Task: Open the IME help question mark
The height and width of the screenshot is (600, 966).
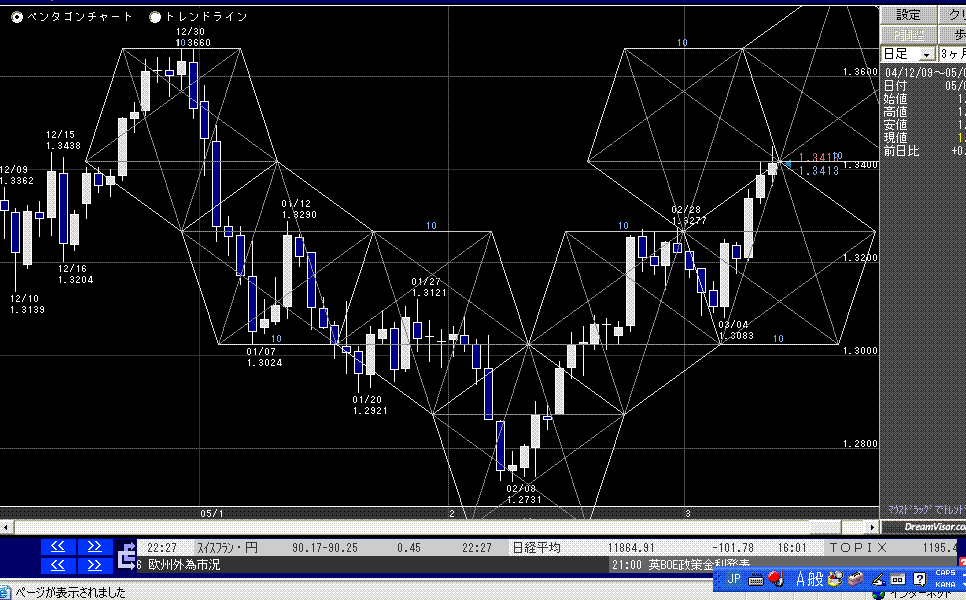Action: 919,579
